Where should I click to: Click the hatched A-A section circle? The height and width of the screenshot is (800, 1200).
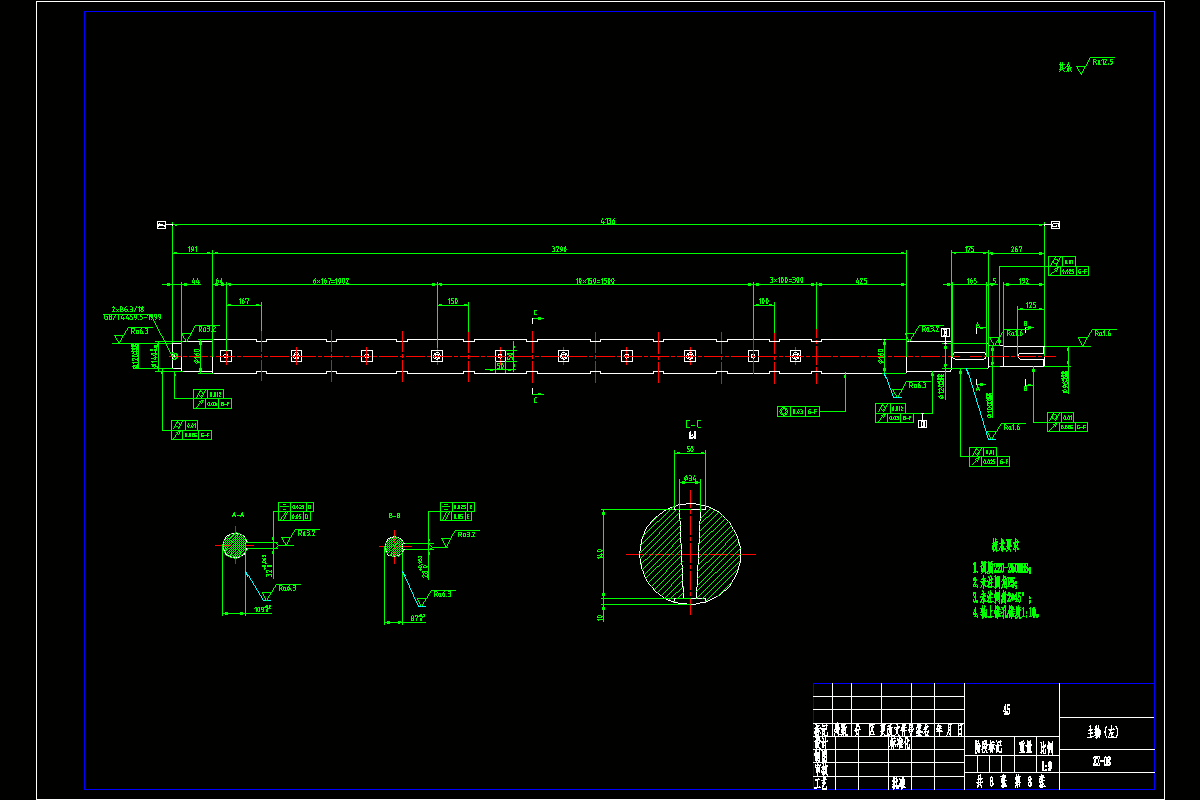[x=235, y=545]
